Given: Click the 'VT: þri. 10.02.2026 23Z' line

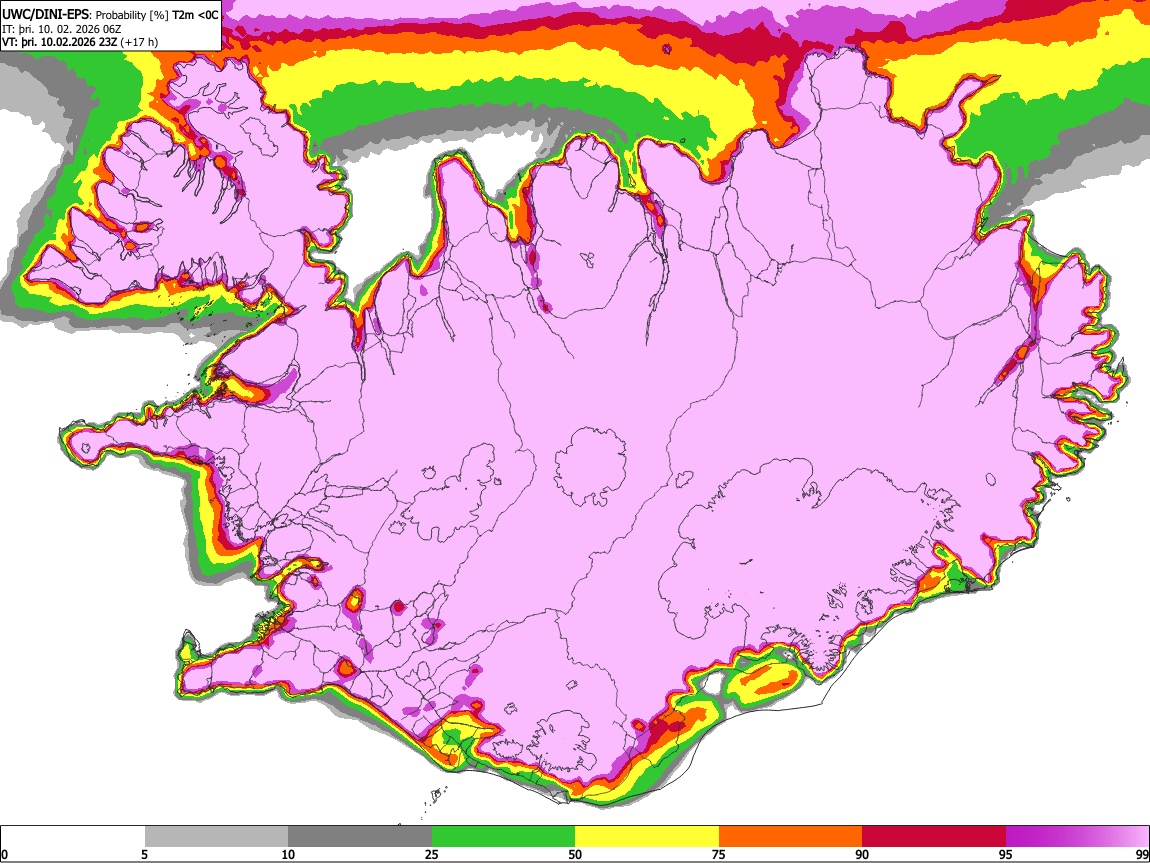Looking at the screenshot, I should tap(59, 42).
